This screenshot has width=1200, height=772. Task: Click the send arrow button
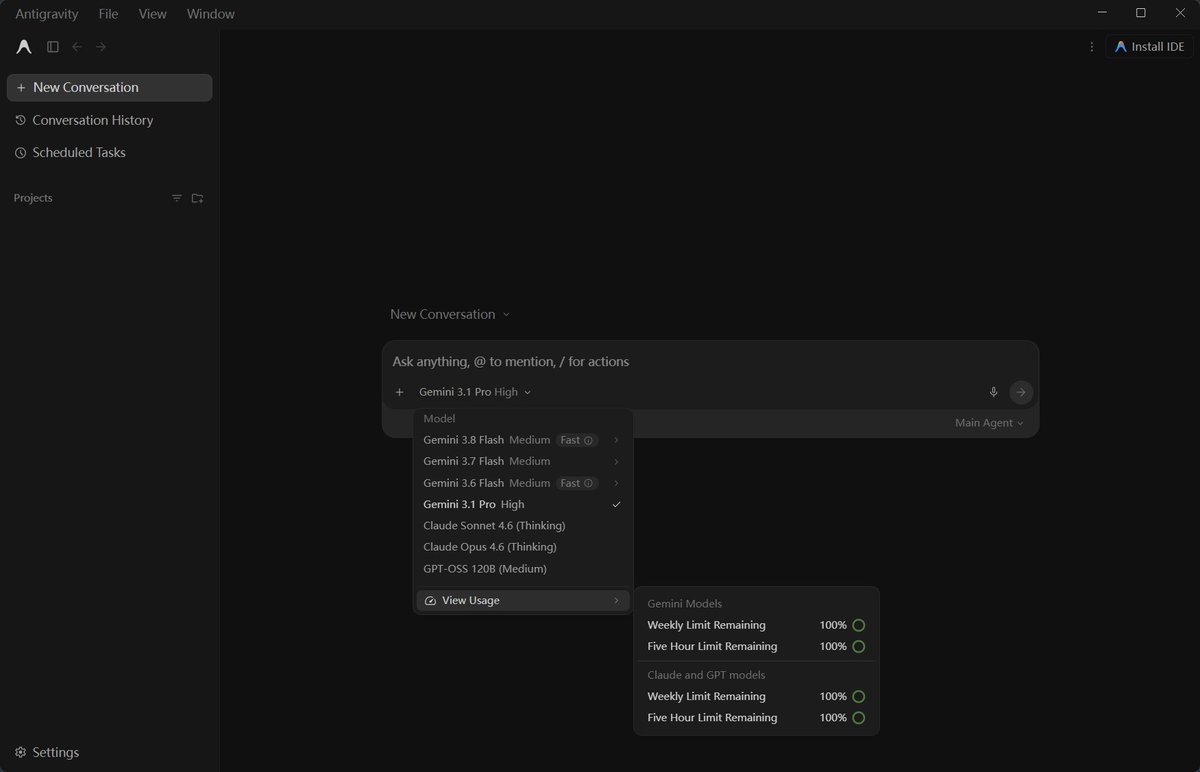1020,392
